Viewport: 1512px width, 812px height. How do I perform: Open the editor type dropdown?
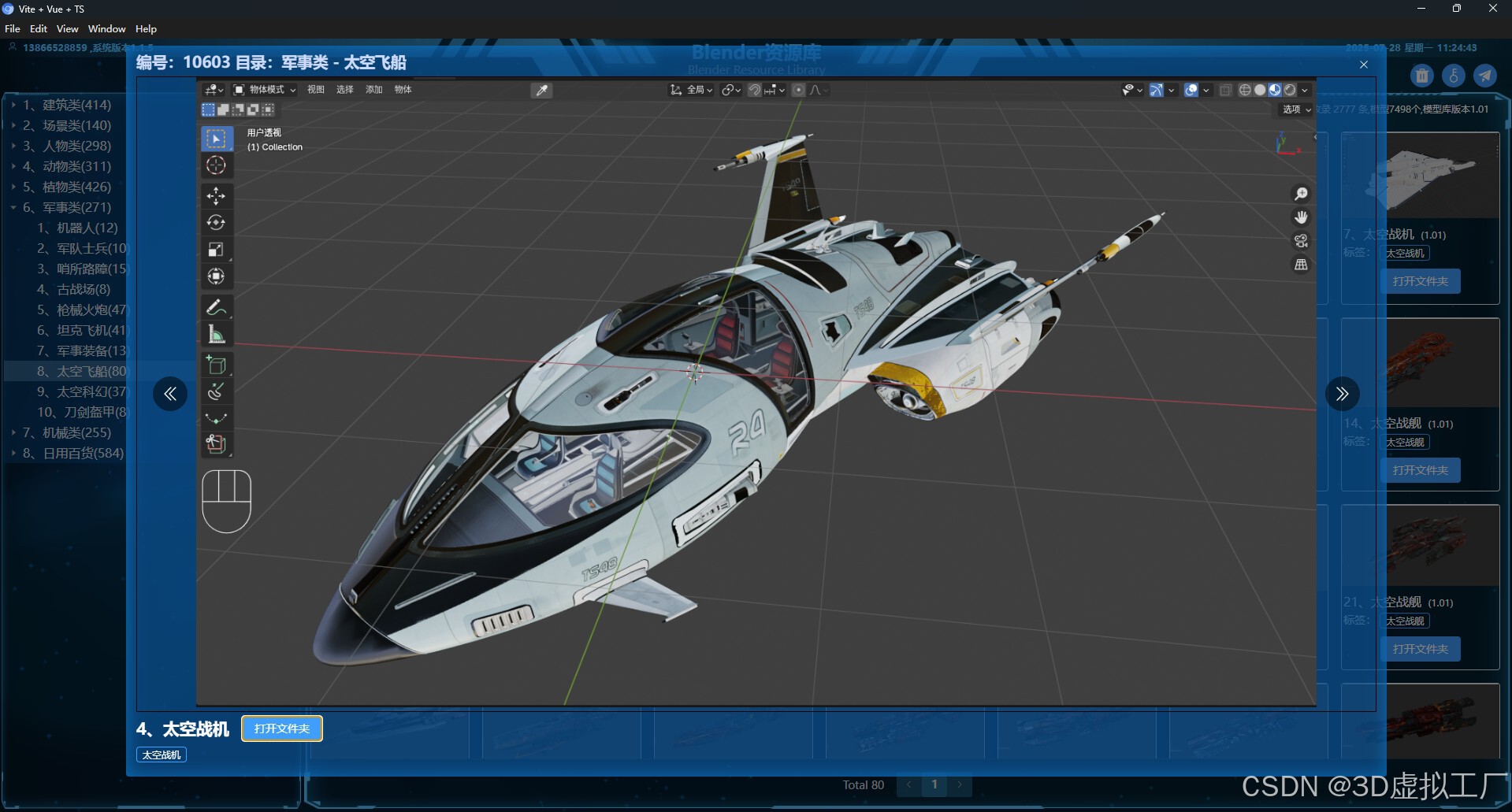tap(214, 90)
